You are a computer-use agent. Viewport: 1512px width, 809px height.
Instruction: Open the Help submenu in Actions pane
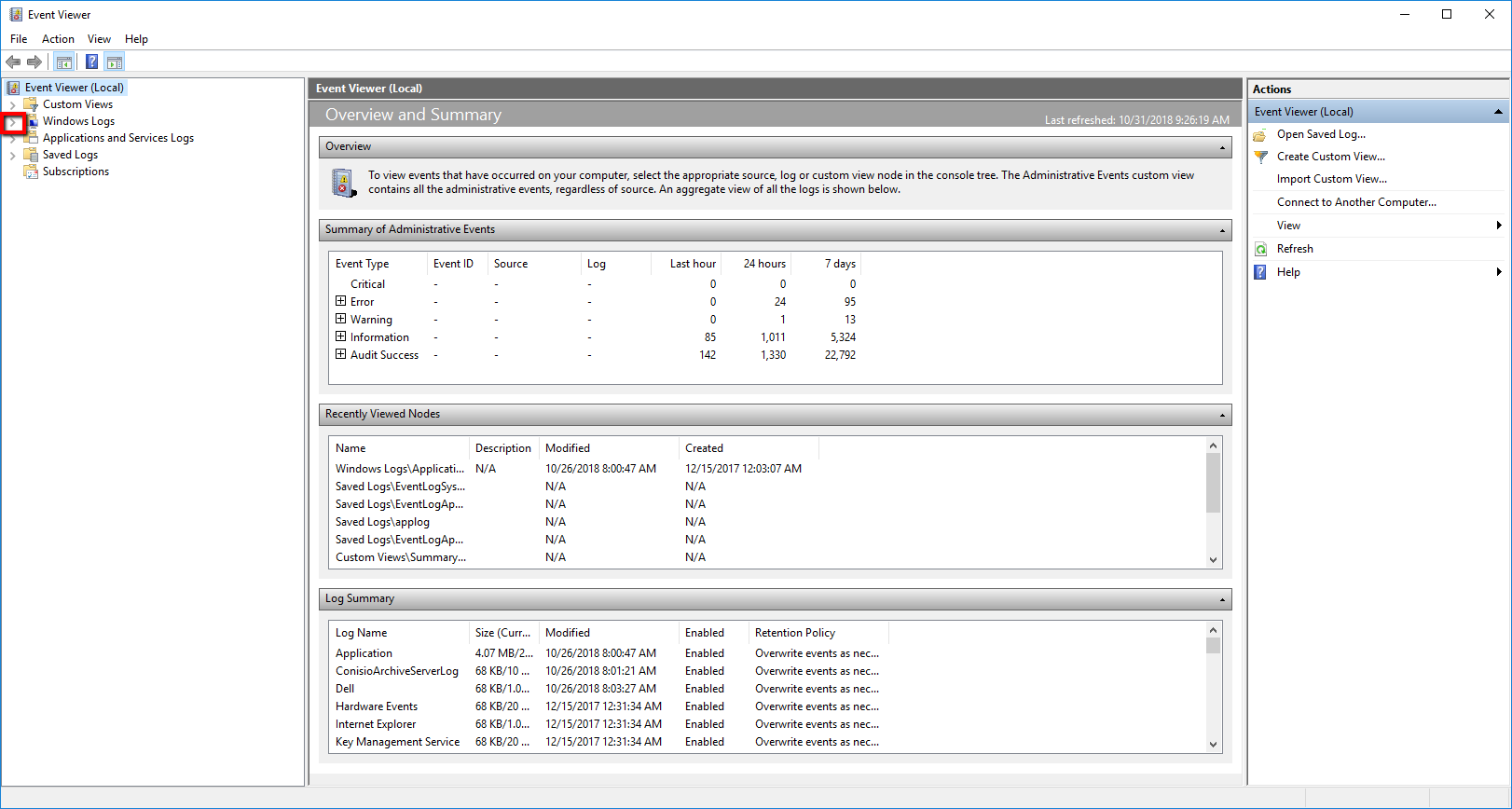(1379, 272)
